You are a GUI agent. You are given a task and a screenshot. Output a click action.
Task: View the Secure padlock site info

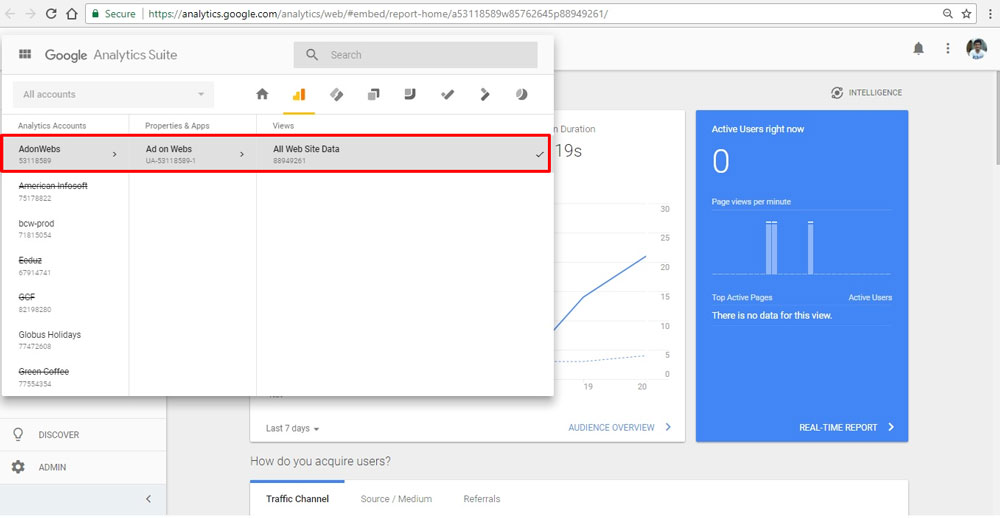tap(114, 13)
